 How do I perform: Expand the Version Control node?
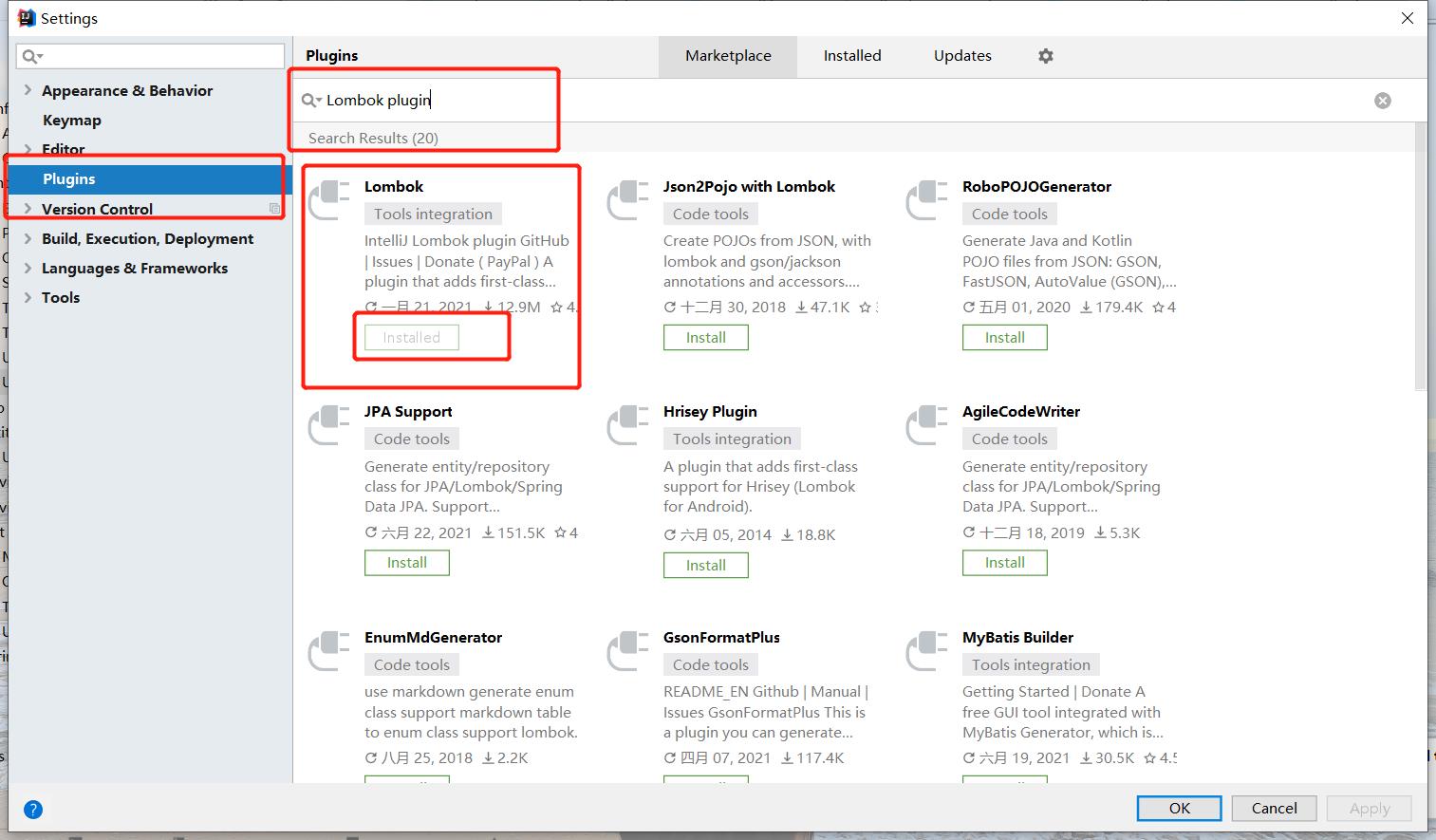point(28,209)
